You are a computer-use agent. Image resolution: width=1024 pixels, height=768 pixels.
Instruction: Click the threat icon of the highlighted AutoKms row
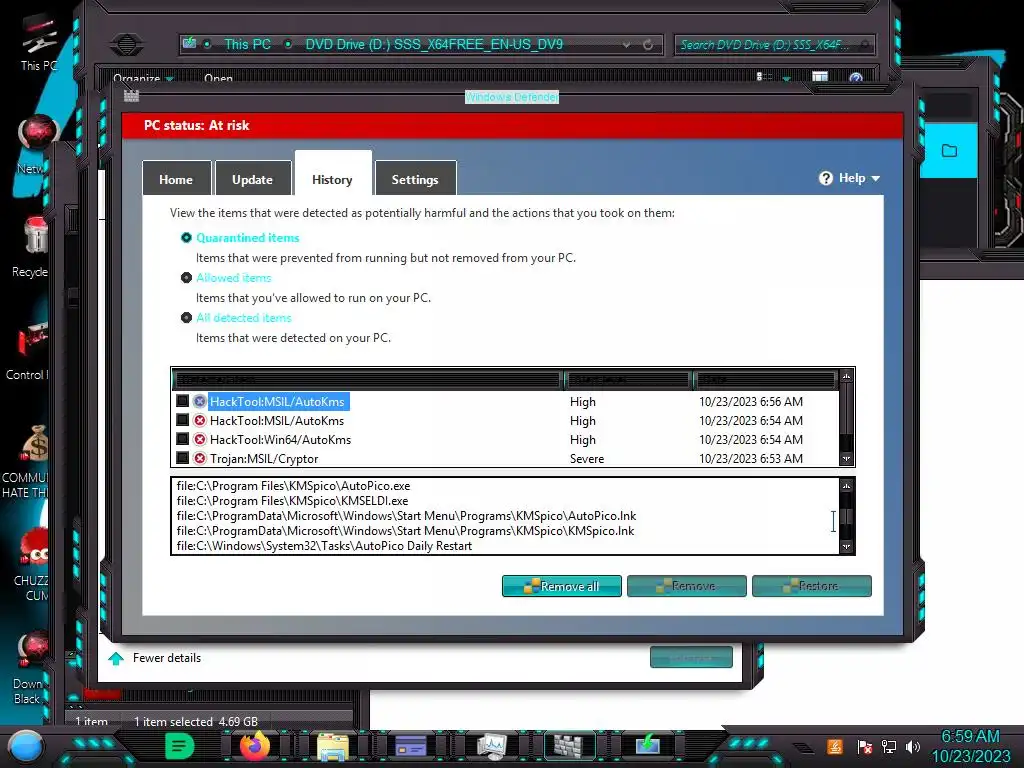coord(200,401)
